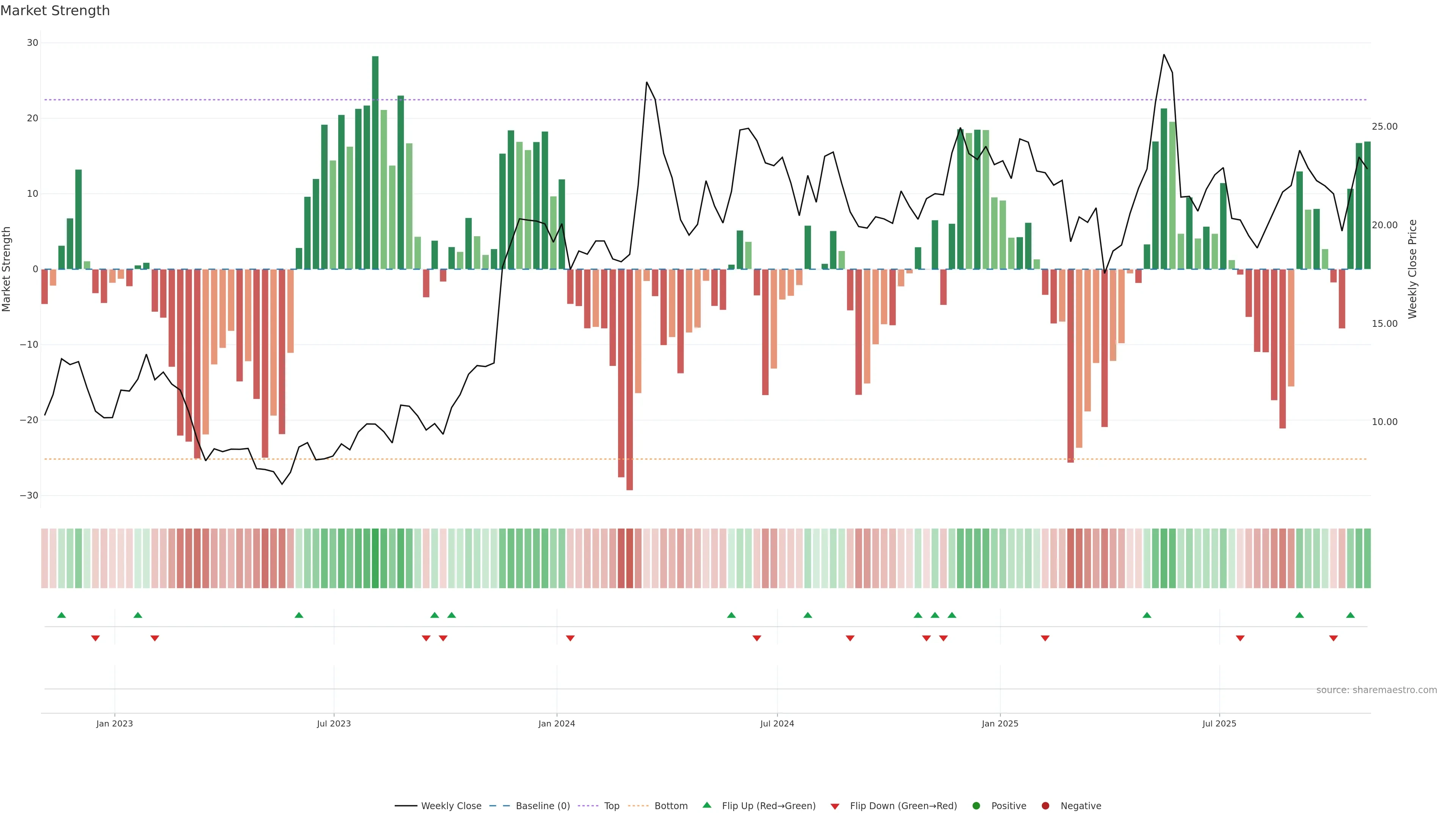Viewport: 1456px width, 819px height.
Task: Select the Jul 2025 x-axis label
Action: [x=1219, y=723]
